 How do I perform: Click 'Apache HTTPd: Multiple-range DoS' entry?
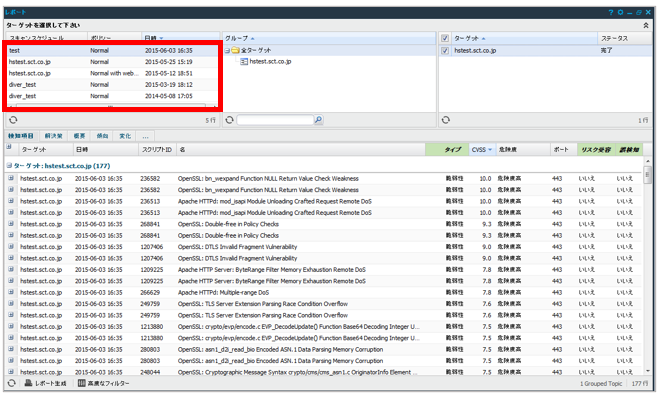coord(223,292)
